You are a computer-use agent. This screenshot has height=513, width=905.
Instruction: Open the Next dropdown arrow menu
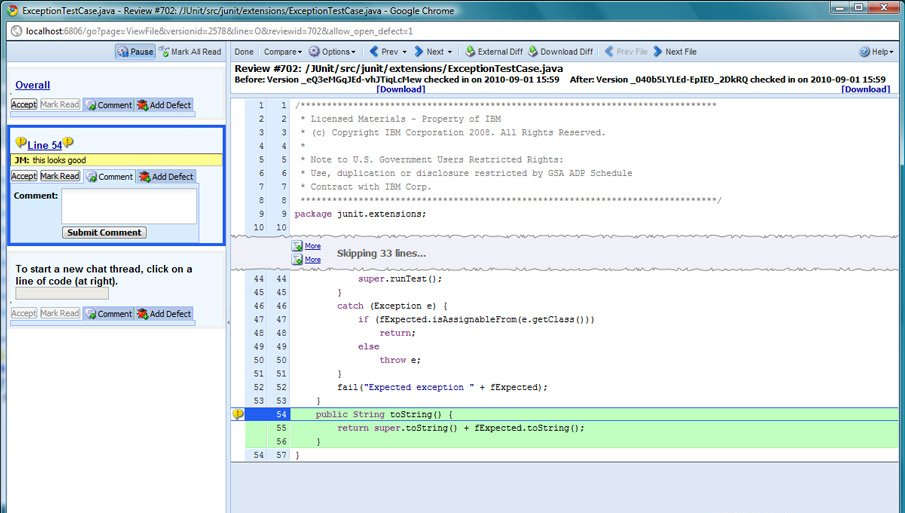(450, 52)
